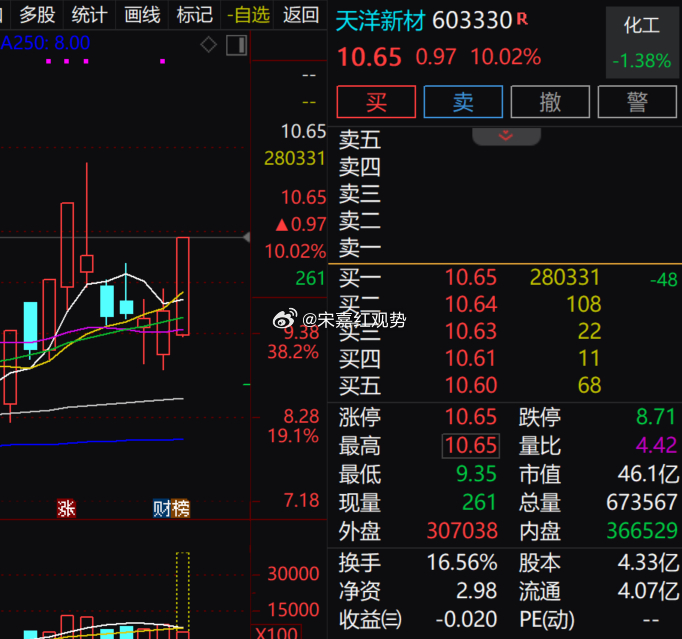Image resolution: width=682 pixels, height=639 pixels.
Task: Click the red R margin-trading icon
Action: (x=522, y=19)
